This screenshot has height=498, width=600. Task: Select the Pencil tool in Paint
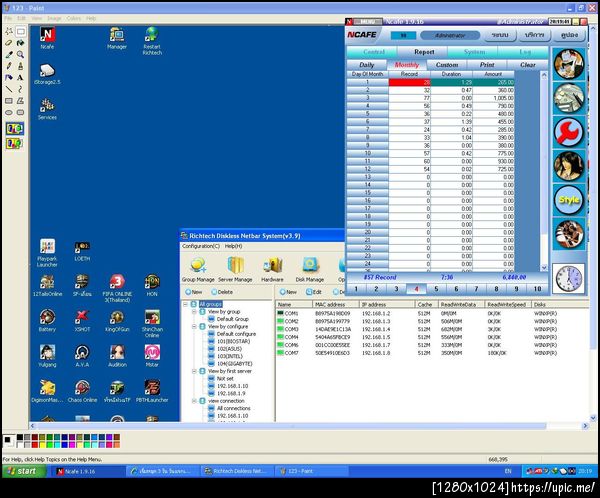[9, 66]
